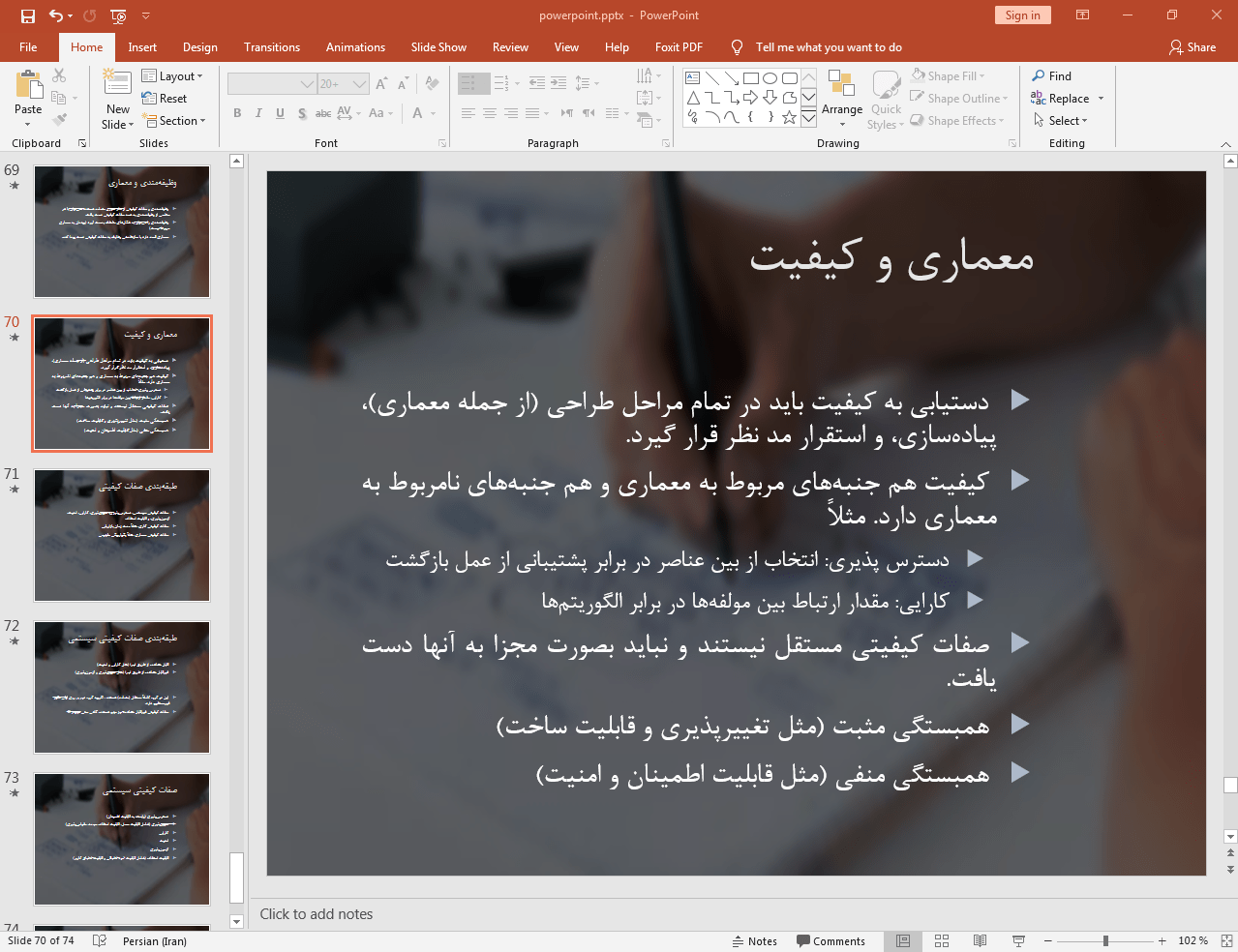Open Comments pane from status bar

pos(830,940)
